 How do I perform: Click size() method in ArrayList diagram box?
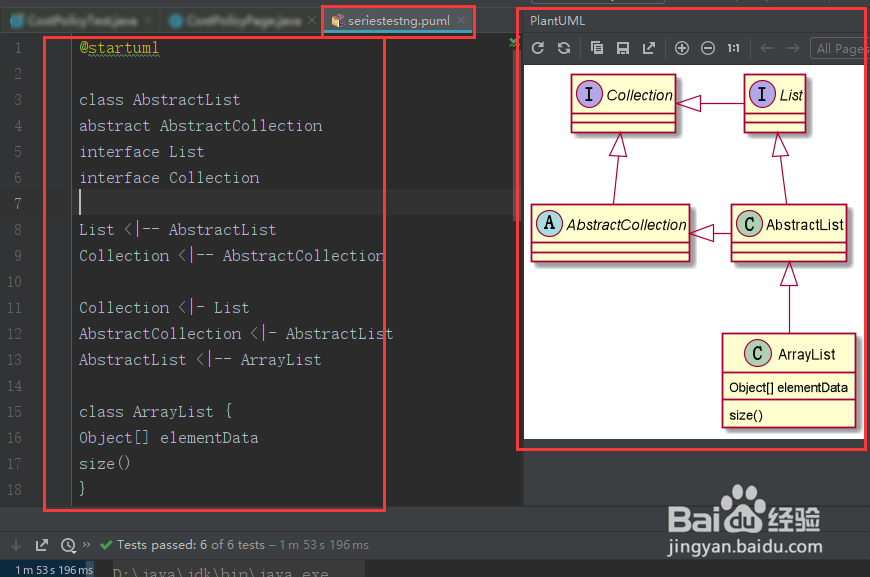[x=746, y=415]
